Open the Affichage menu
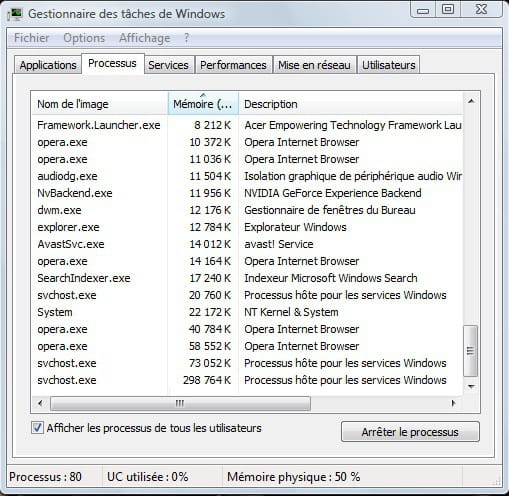509x496 pixels. (145, 38)
